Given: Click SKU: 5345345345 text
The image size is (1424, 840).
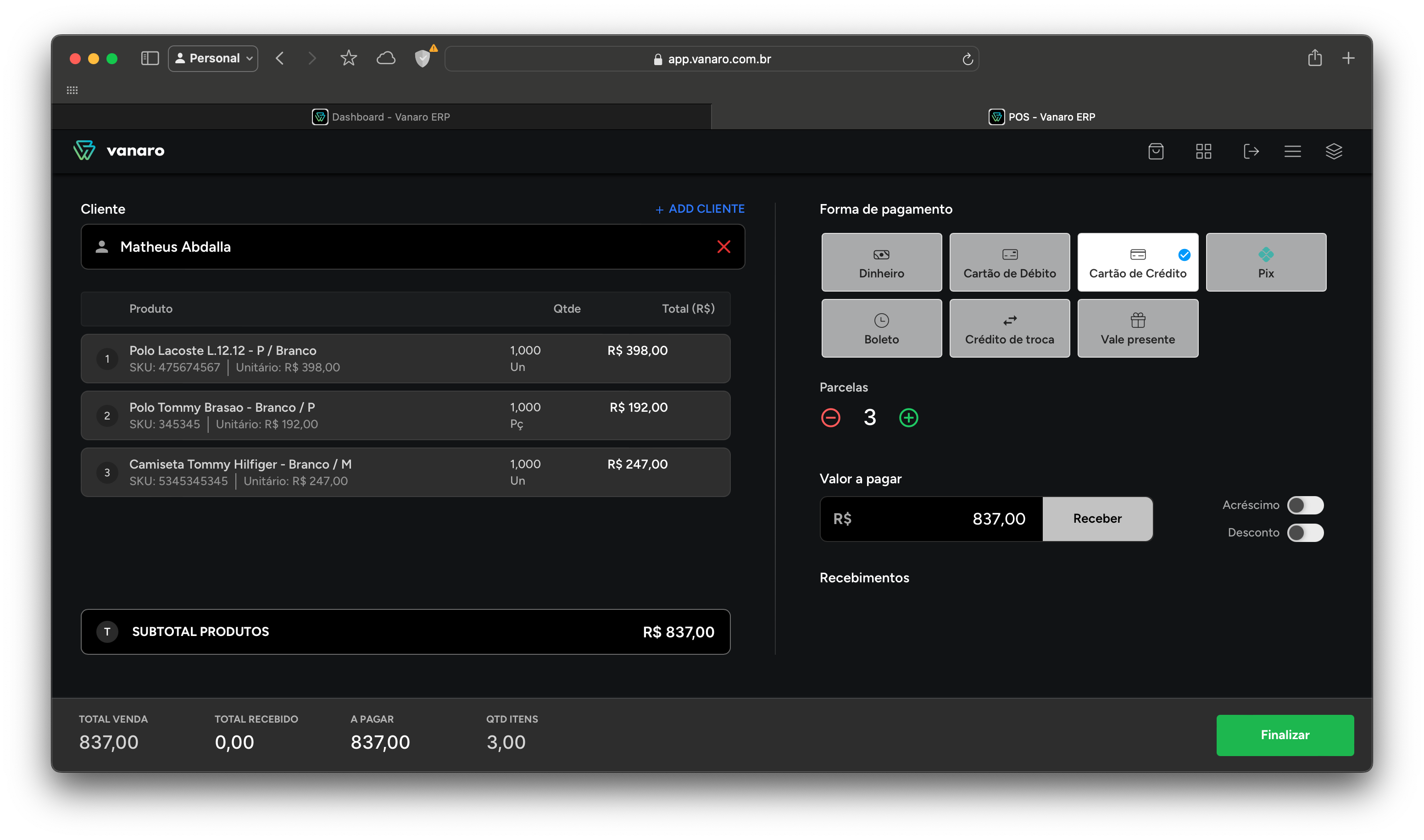Looking at the screenshot, I should (x=178, y=481).
